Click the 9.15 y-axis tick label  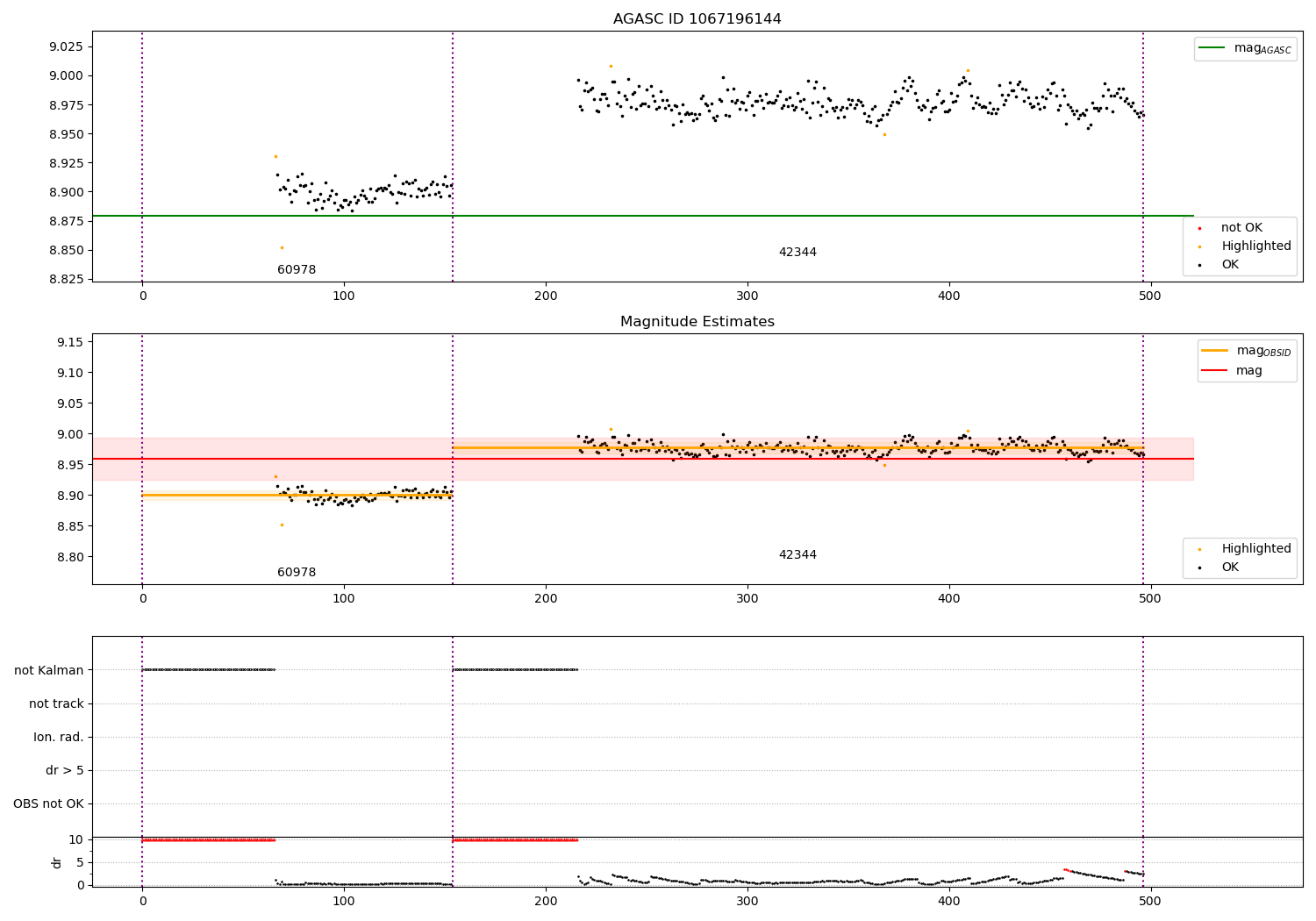(x=69, y=342)
